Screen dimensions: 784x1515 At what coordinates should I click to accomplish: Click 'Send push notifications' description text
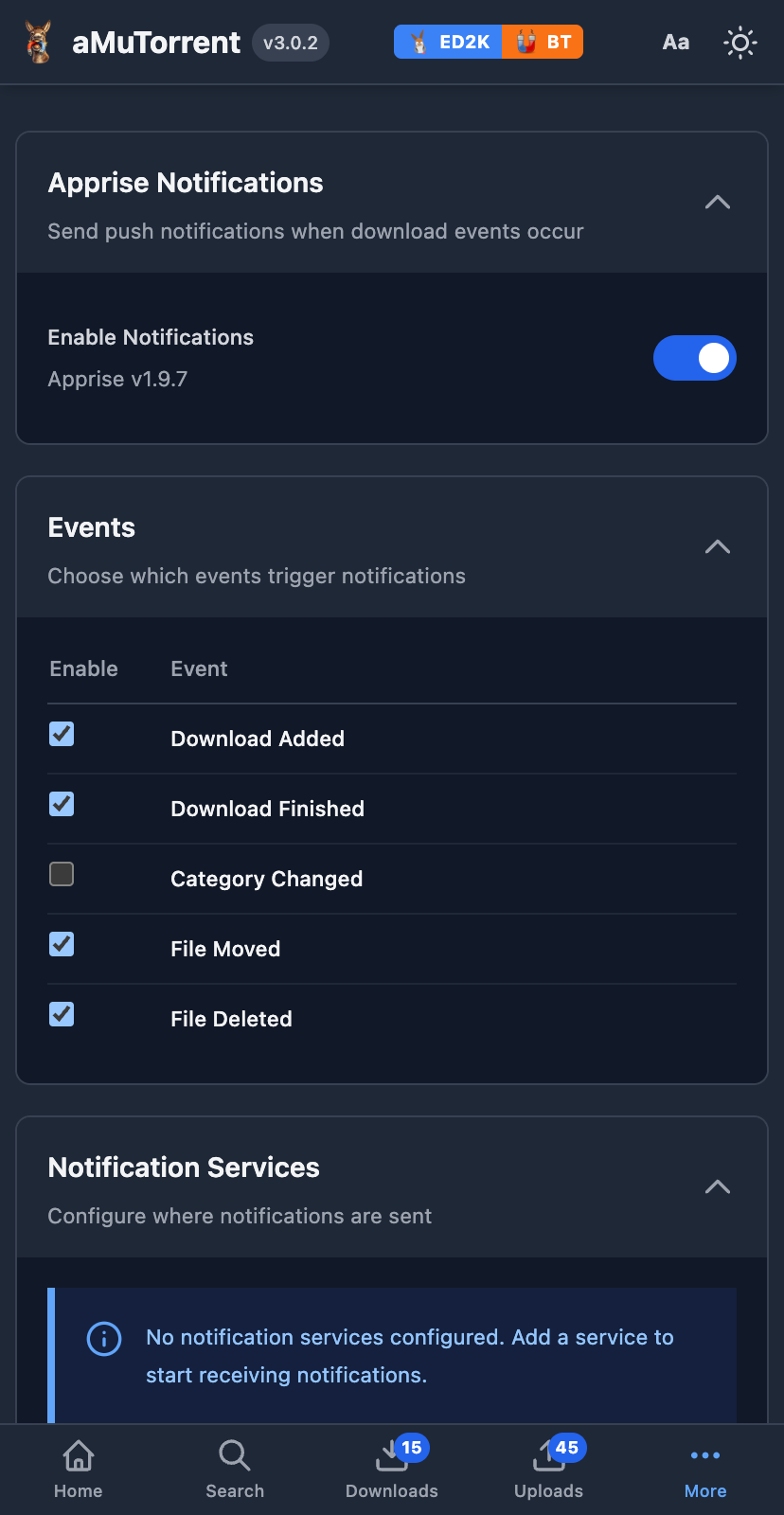coord(315,231)
